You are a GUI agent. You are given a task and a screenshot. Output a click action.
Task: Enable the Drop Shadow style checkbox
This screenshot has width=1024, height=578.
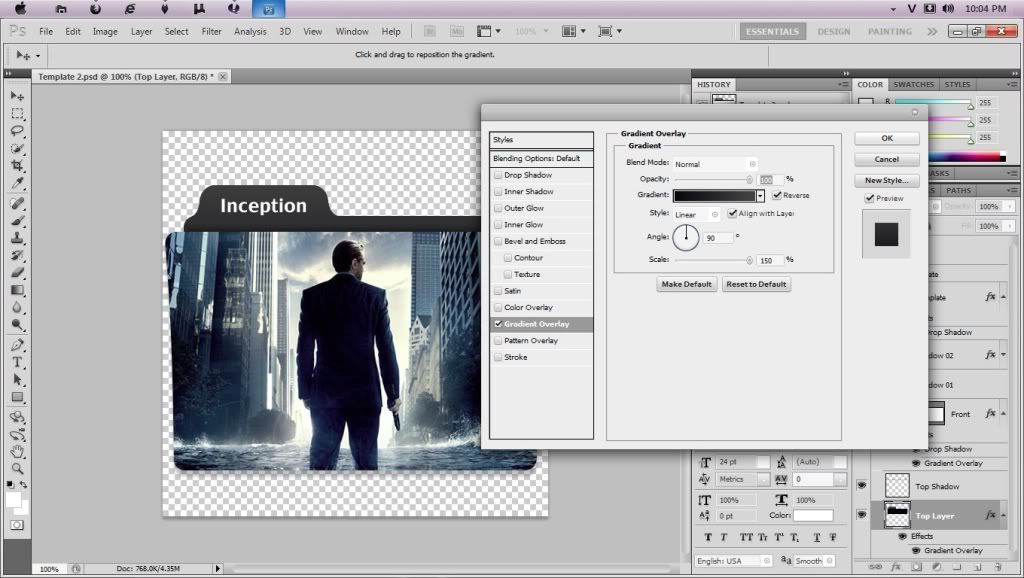coord(498,175)
